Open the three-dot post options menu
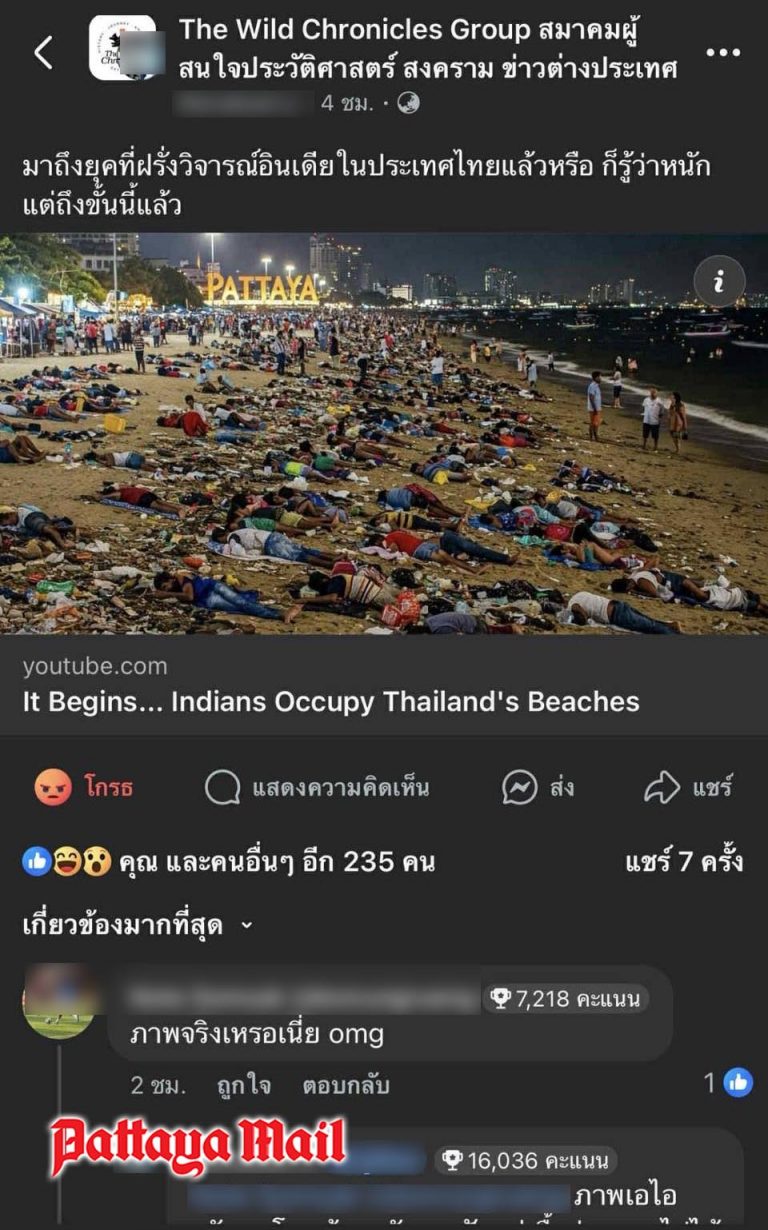 click(723, 52)
